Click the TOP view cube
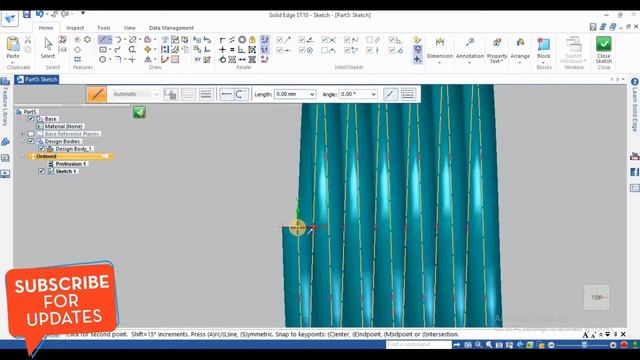640x360 pixels. point(597,298)
